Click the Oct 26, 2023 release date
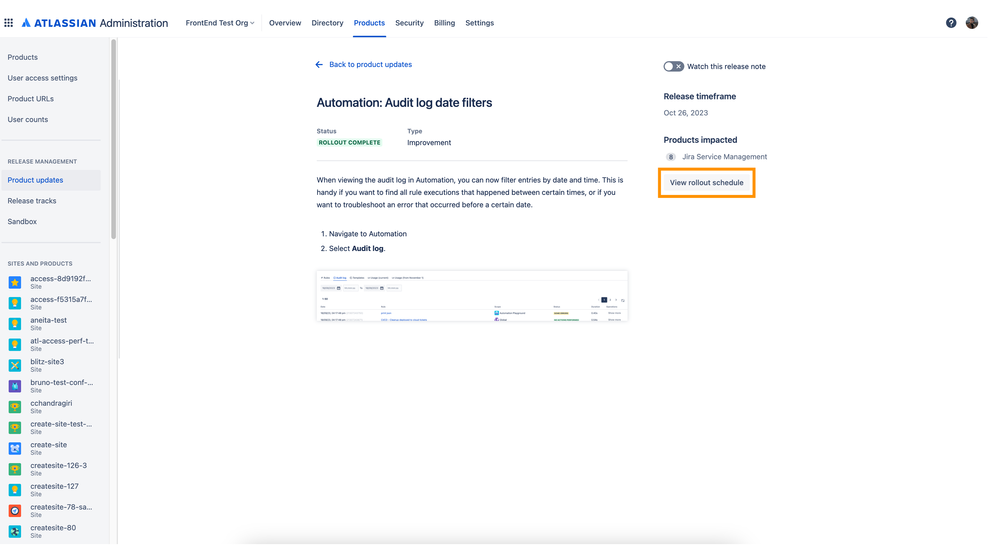 686,113
